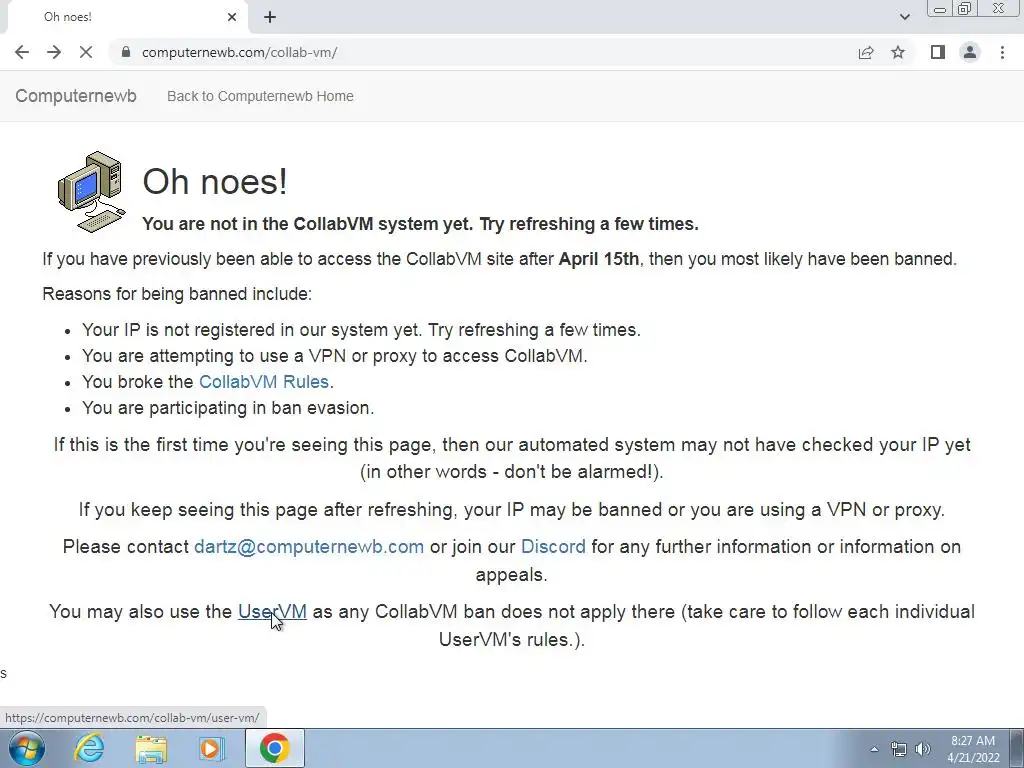Switch to Chrome in taskbar
This screenshot has height=768, width=1024.
(274, 748)
